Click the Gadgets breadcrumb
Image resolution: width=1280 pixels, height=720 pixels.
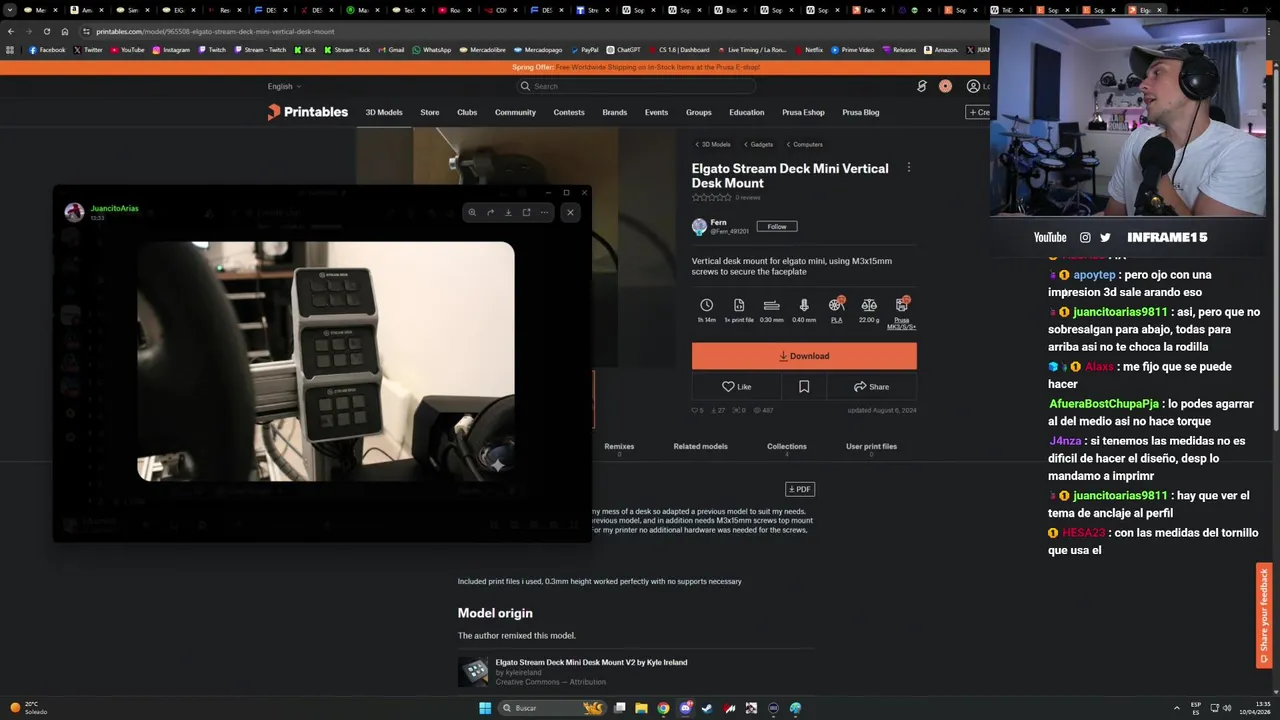tap(759, 144)
